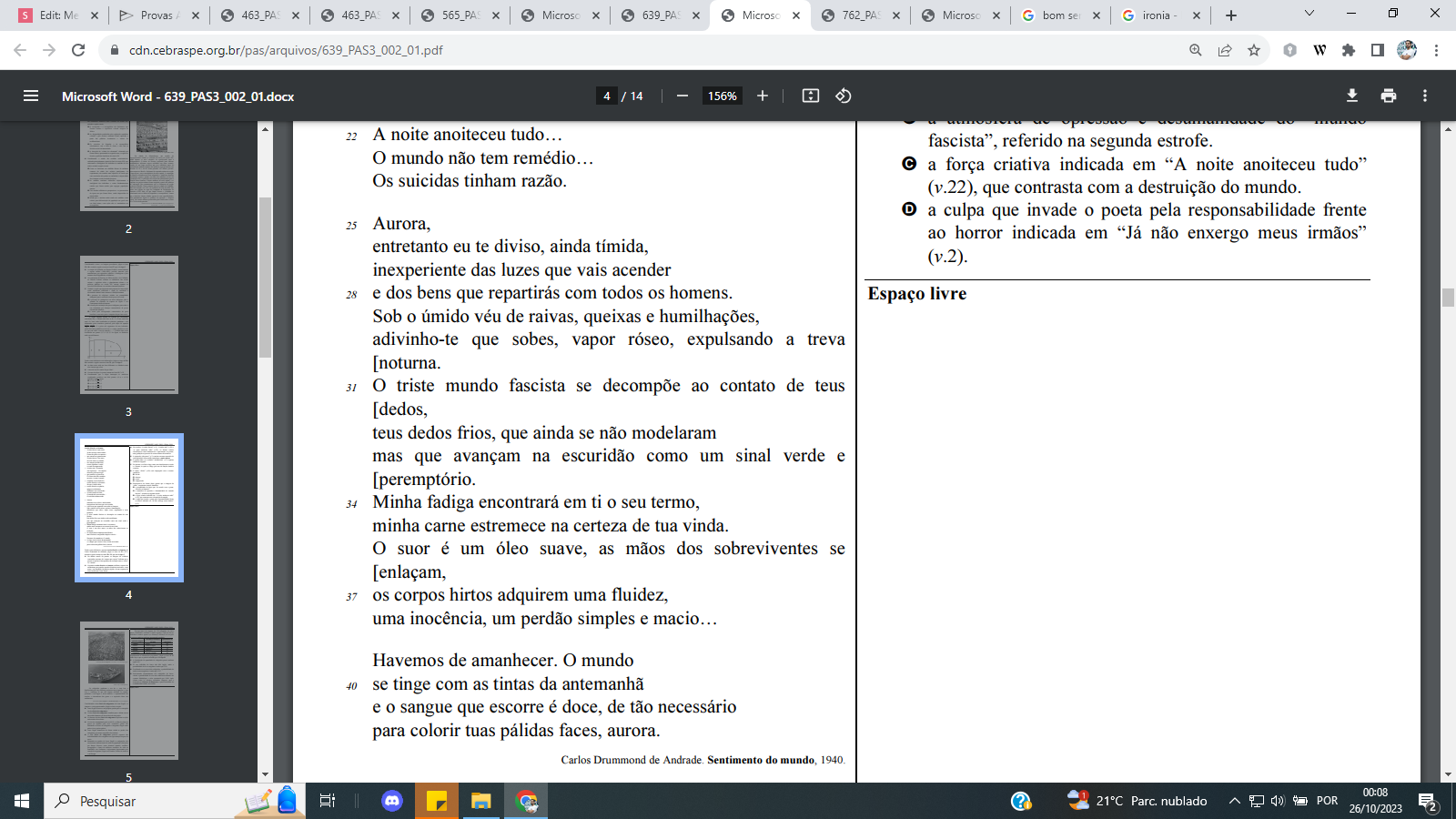Click the word 'Aurora,' at verse 25
The image size is (1456, 819).
point(401,224)
